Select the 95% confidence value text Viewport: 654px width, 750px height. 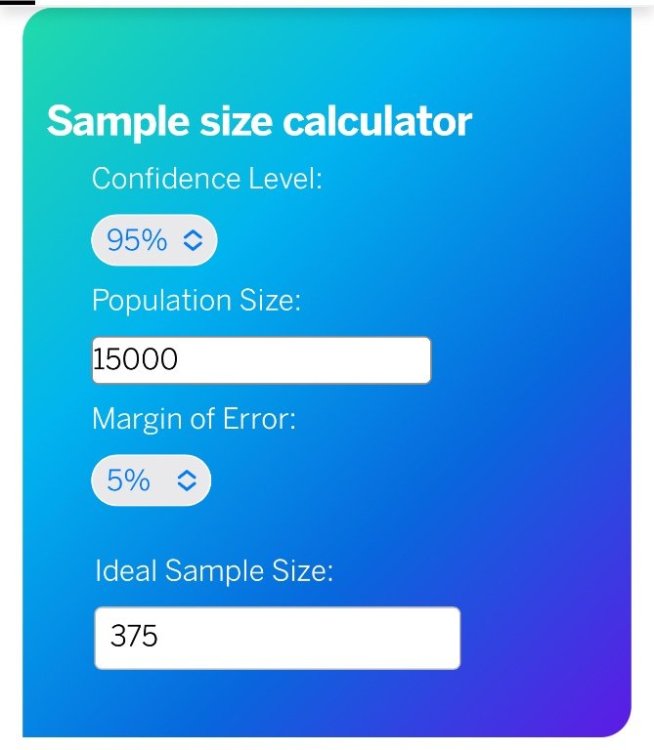click(x=137, y=241)
